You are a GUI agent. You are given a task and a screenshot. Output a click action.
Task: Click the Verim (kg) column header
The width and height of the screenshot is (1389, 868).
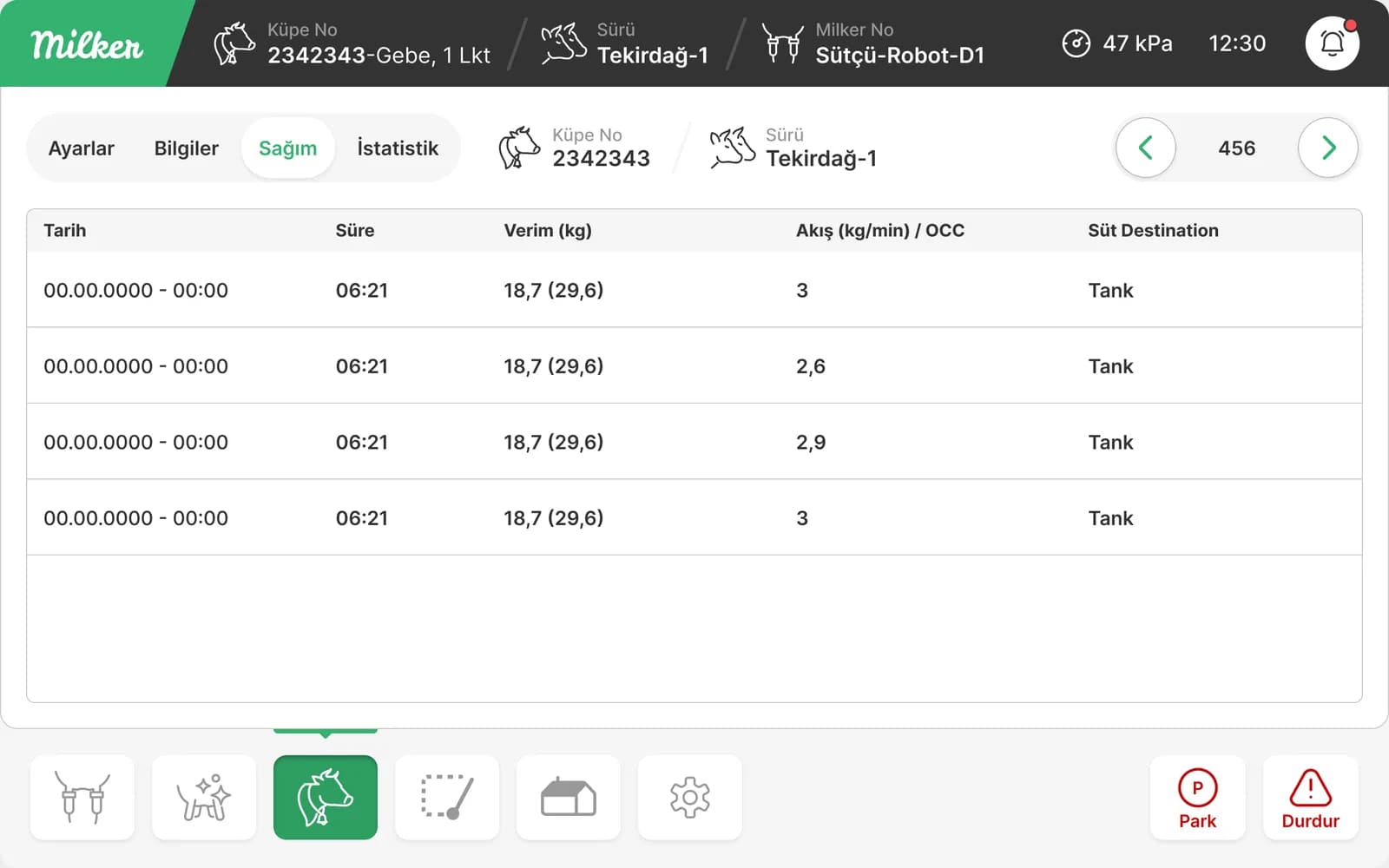click(x=548, y=231)
